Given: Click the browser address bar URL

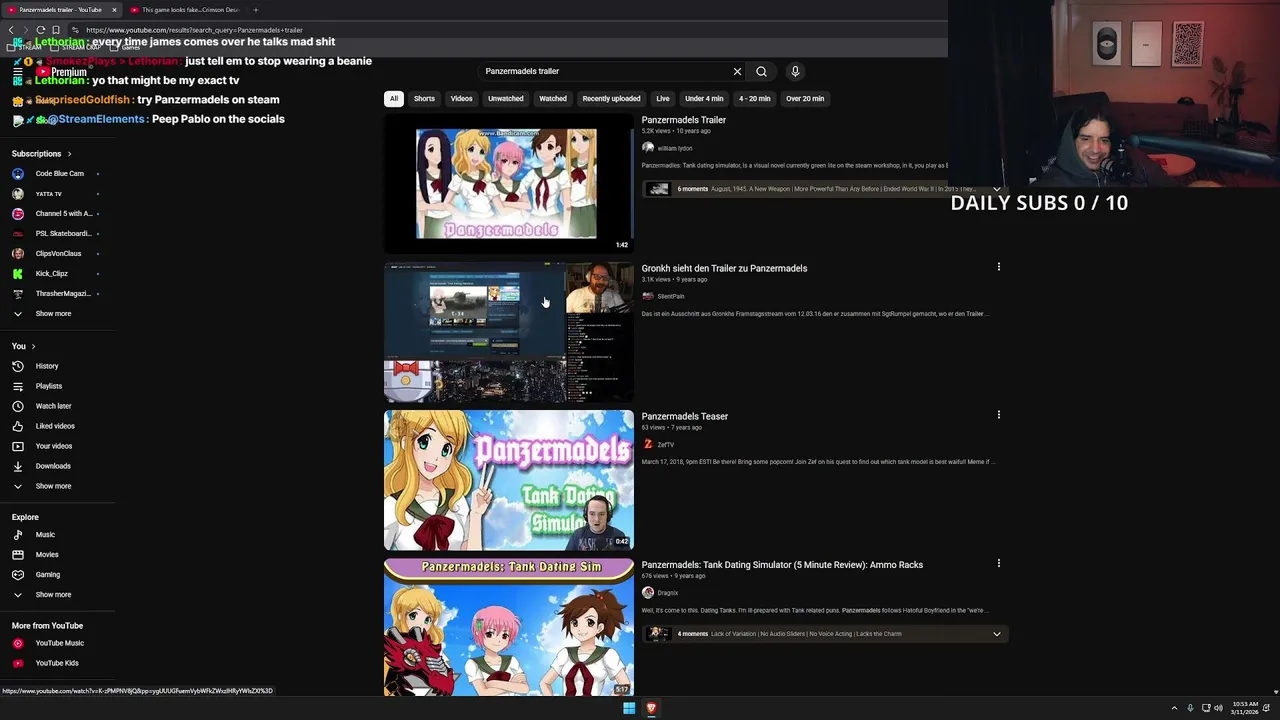Looking at the screenshot, I should click(194, 30).
